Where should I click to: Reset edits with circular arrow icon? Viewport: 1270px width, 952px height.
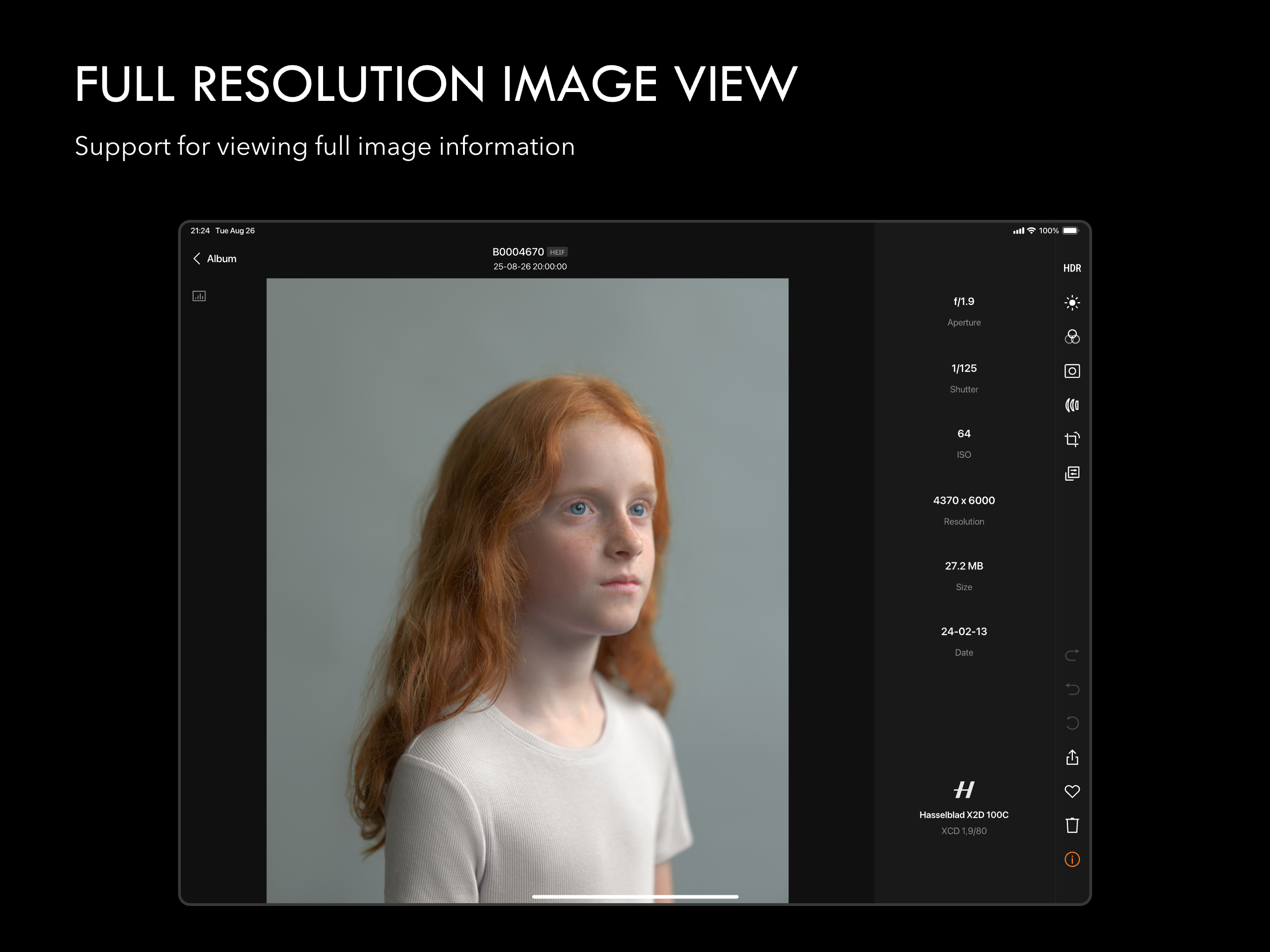(1072, 723)
